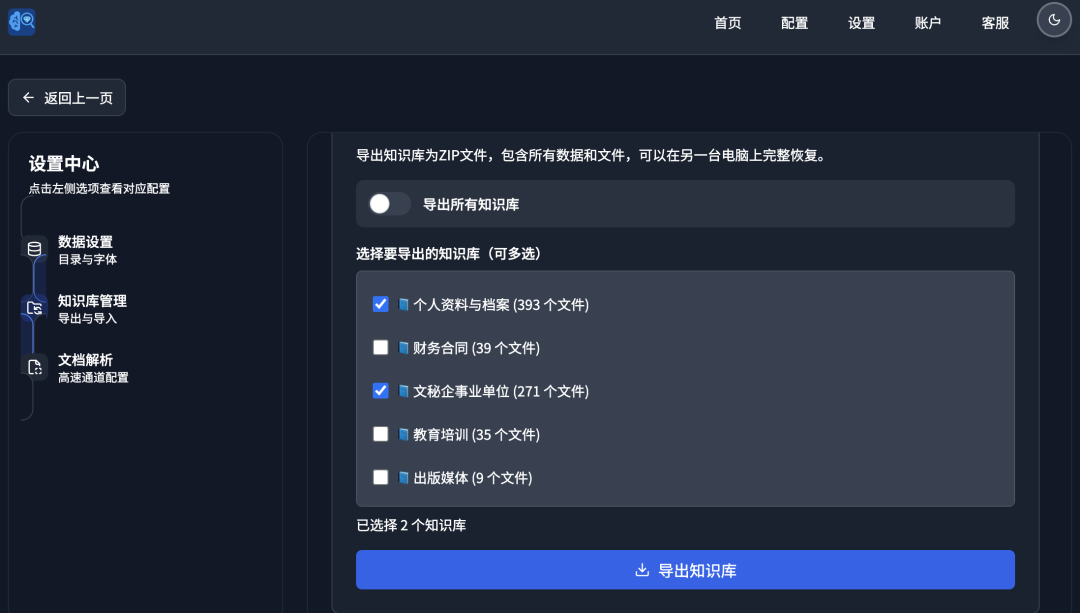1080x613 pixels.
Task: Open 知识库管理 via its folder icon
Action: click(34, 308)
